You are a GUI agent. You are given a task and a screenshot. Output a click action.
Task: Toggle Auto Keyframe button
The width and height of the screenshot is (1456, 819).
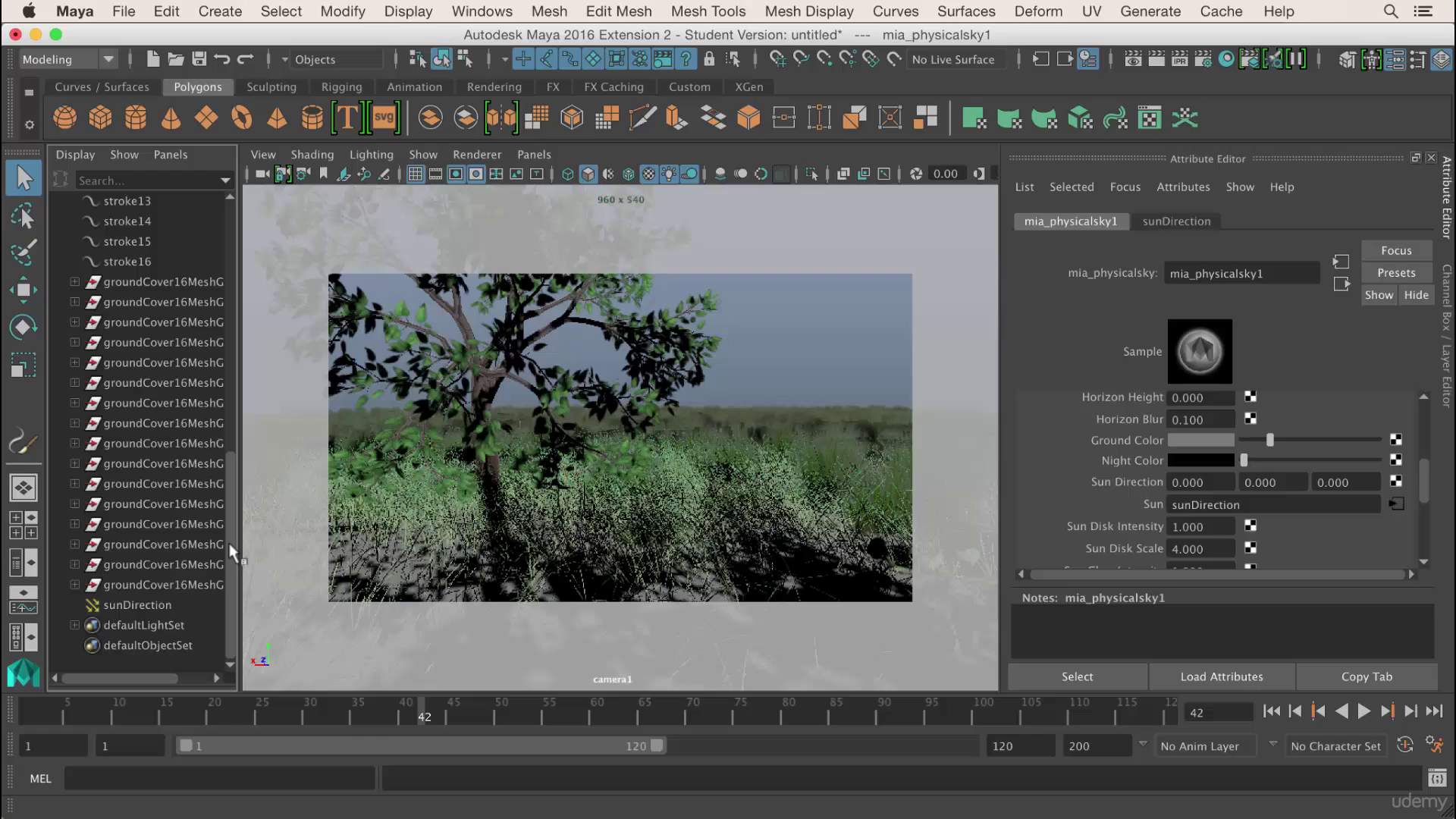pyautogui.click(x=1404, y=745)
